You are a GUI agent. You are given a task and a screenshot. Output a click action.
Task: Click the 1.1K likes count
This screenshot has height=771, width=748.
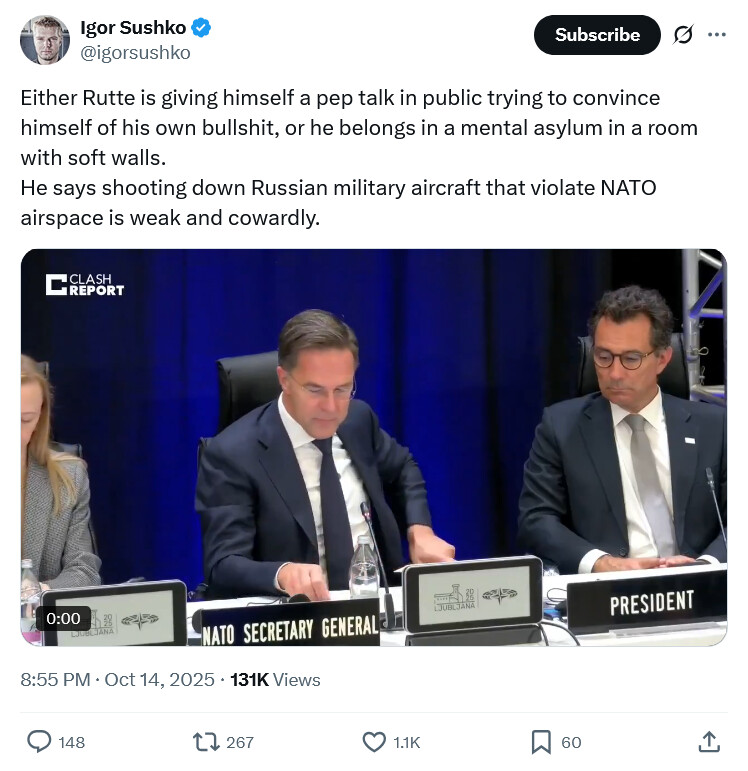[x=407, y=742]
